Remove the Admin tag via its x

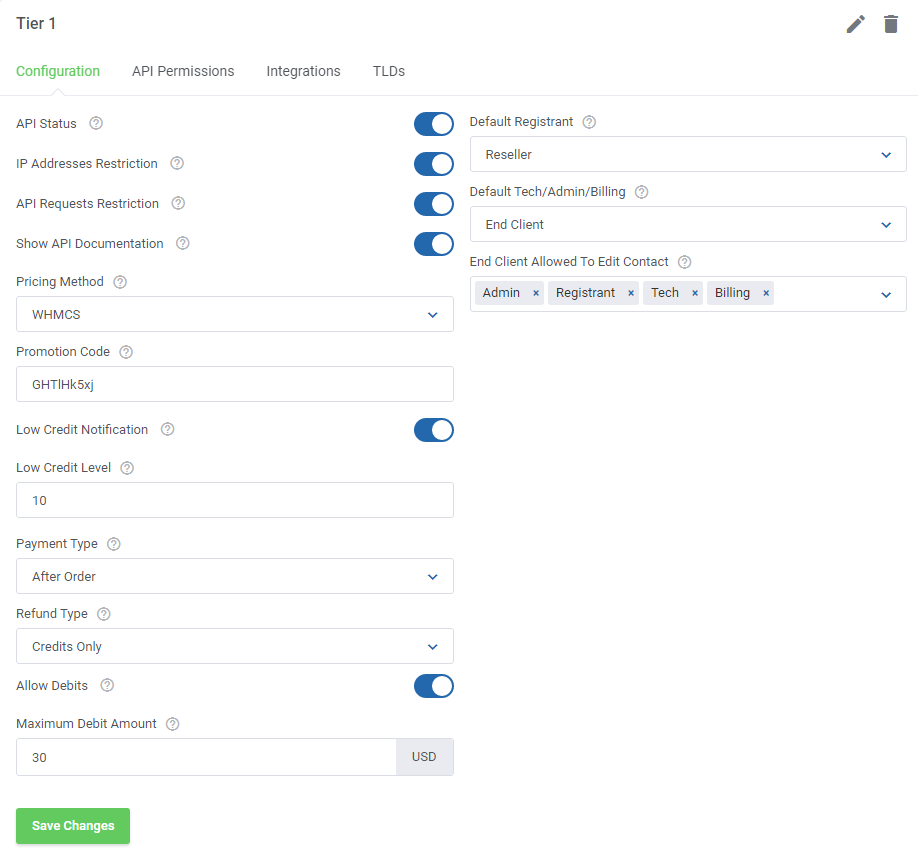(x=536, y=293)
